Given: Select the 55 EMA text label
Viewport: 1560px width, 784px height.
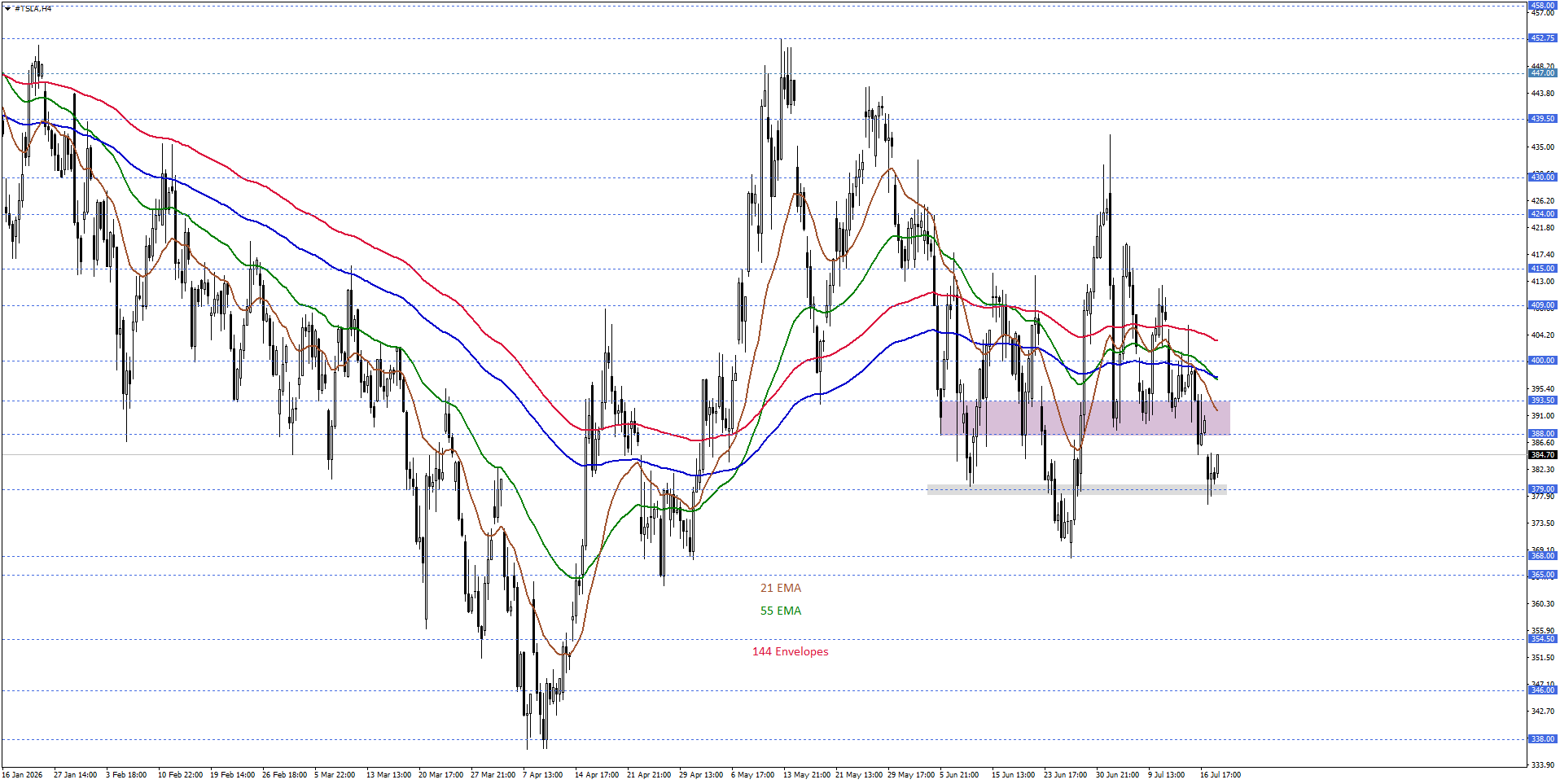Looking at the screenshot, I should click(x=781, y=611).
